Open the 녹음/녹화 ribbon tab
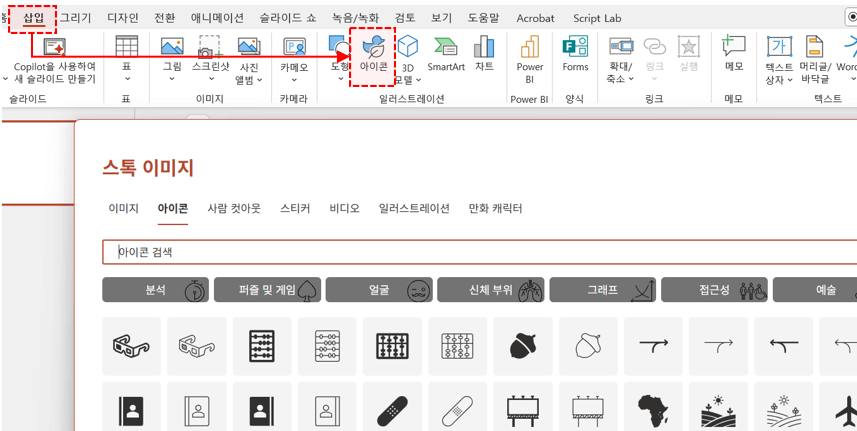 pos(355,18)
